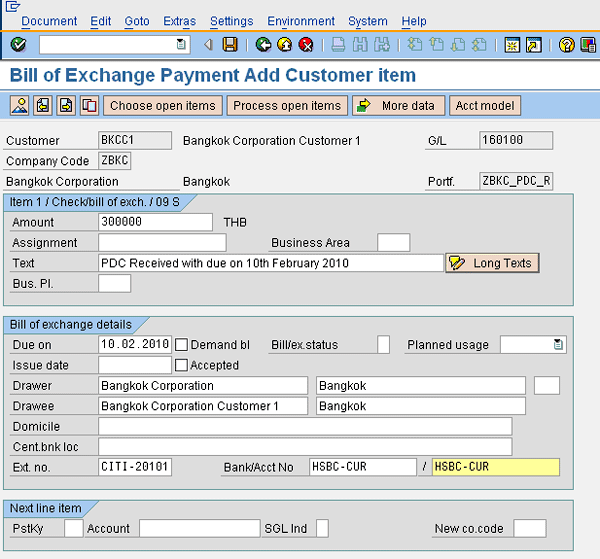Toggle the Demand bl checkbox

point(181,345)
